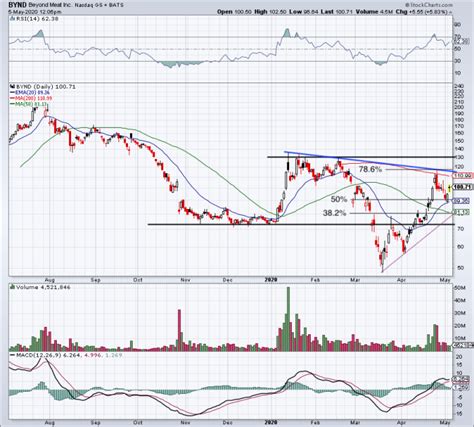
Task: Click the '50%' Fibonacci retracement label
Action: (x=339, y=199)
